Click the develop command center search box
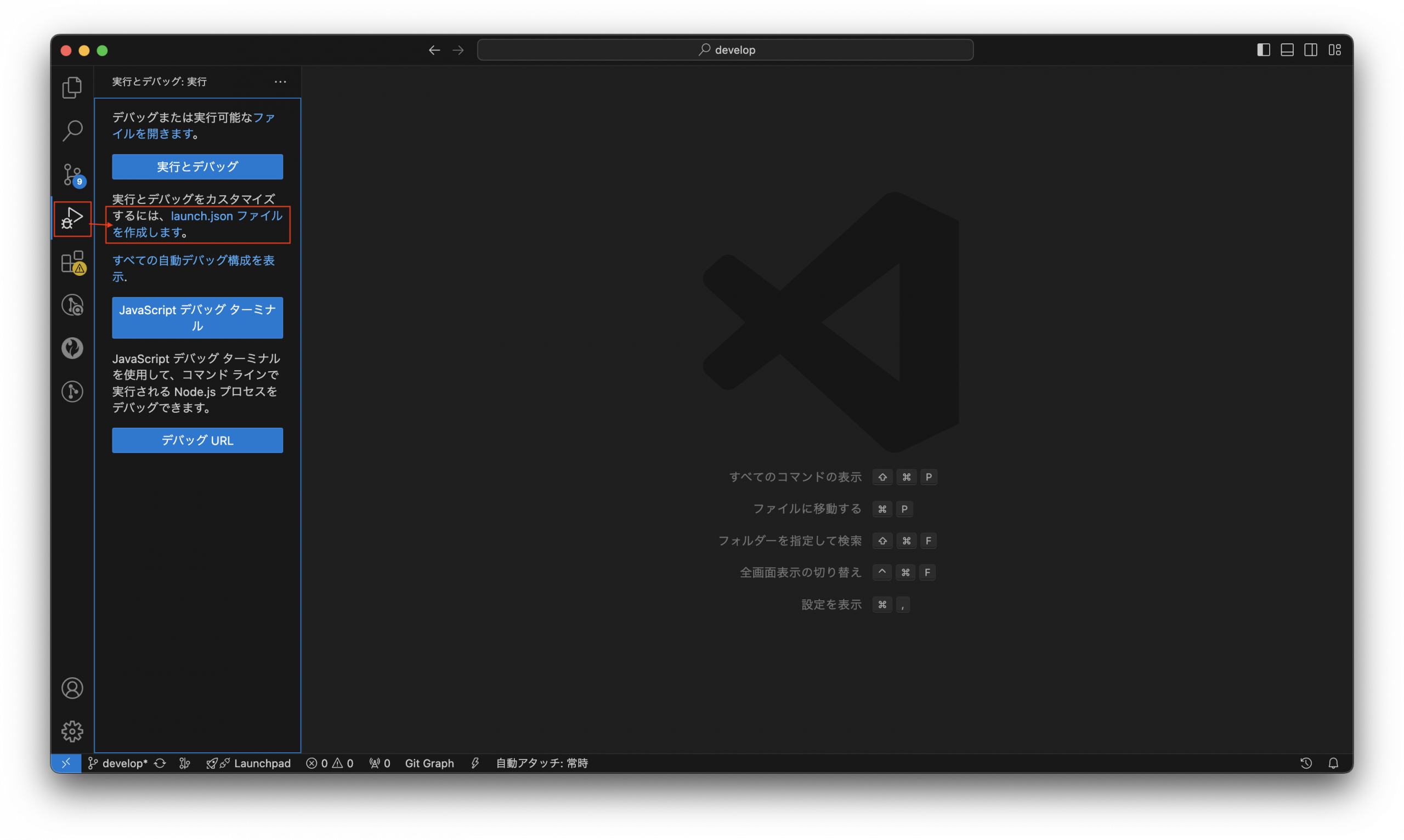The image size is (1404, 840). point(725,50)
